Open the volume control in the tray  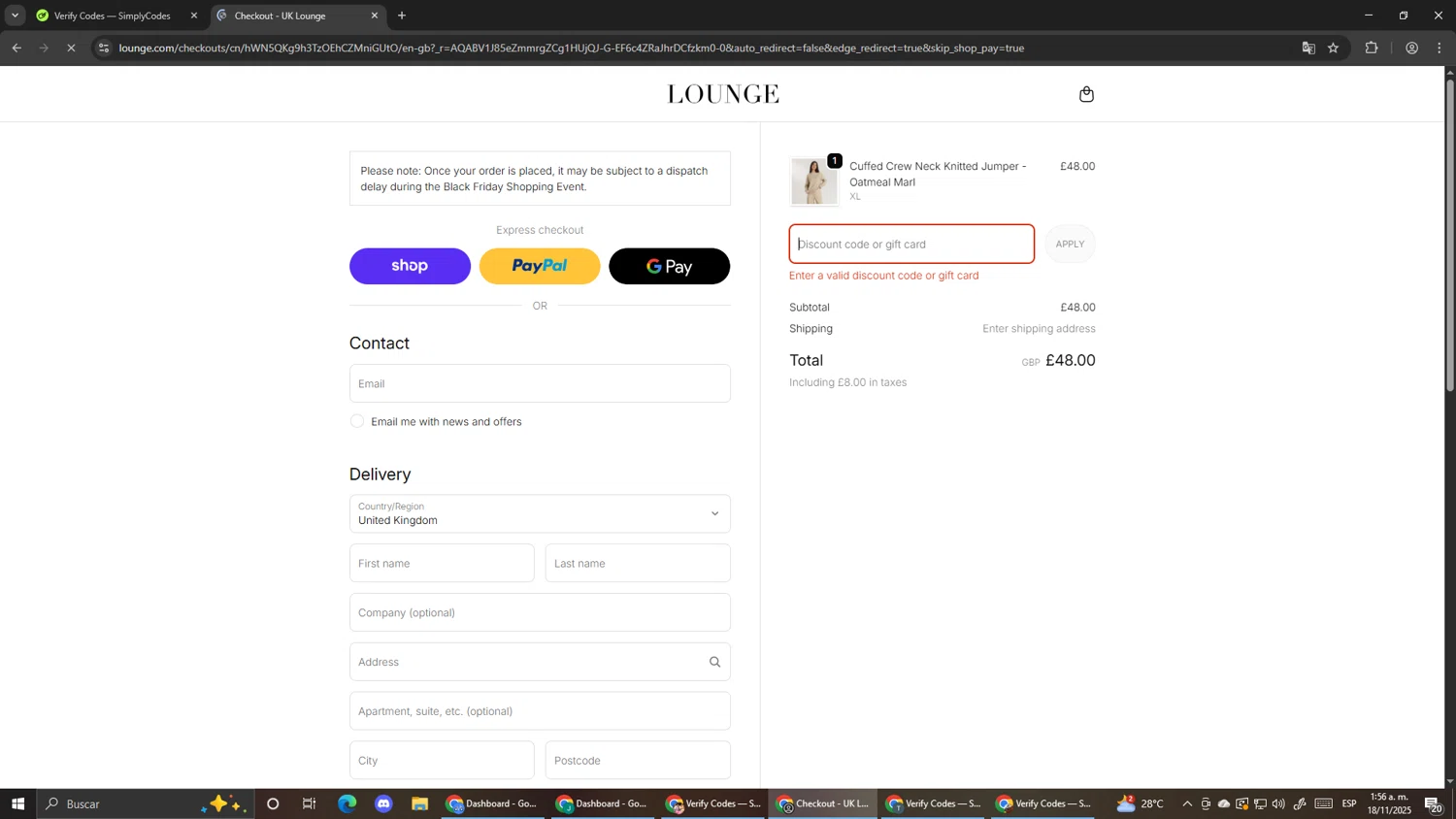point(1278,803)
